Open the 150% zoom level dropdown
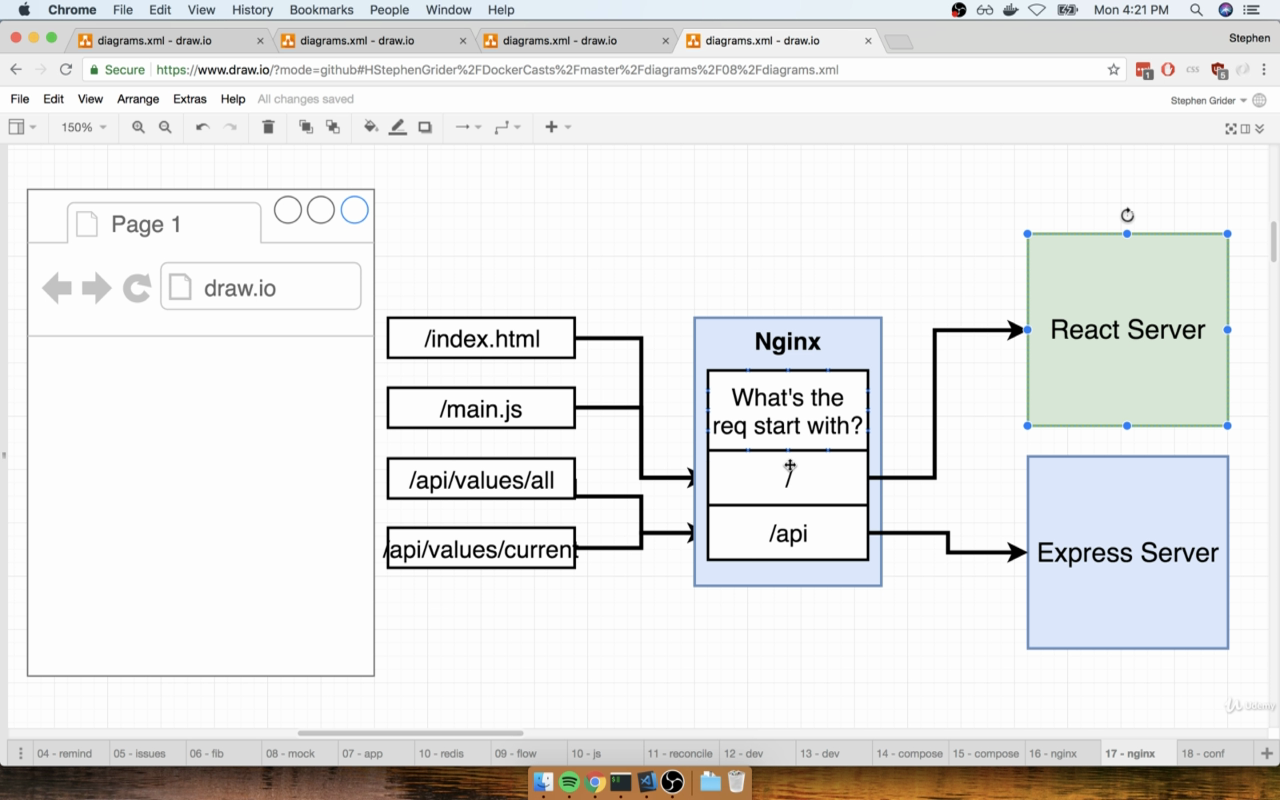 pos(84,127)
